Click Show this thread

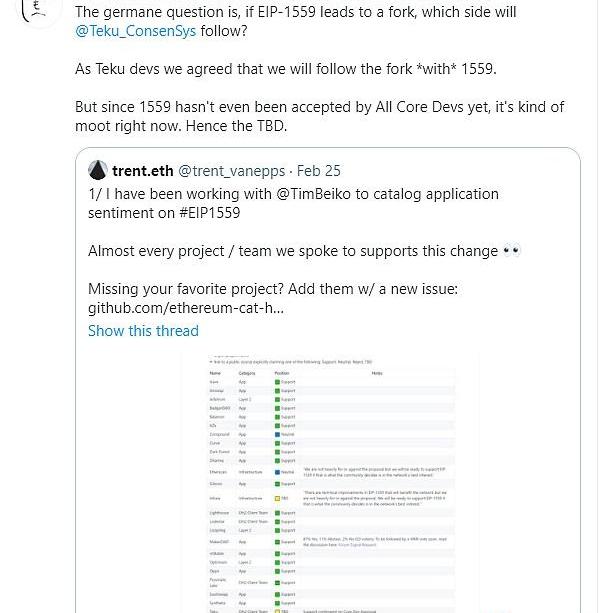pyautogui.click(x=143, y=330)
